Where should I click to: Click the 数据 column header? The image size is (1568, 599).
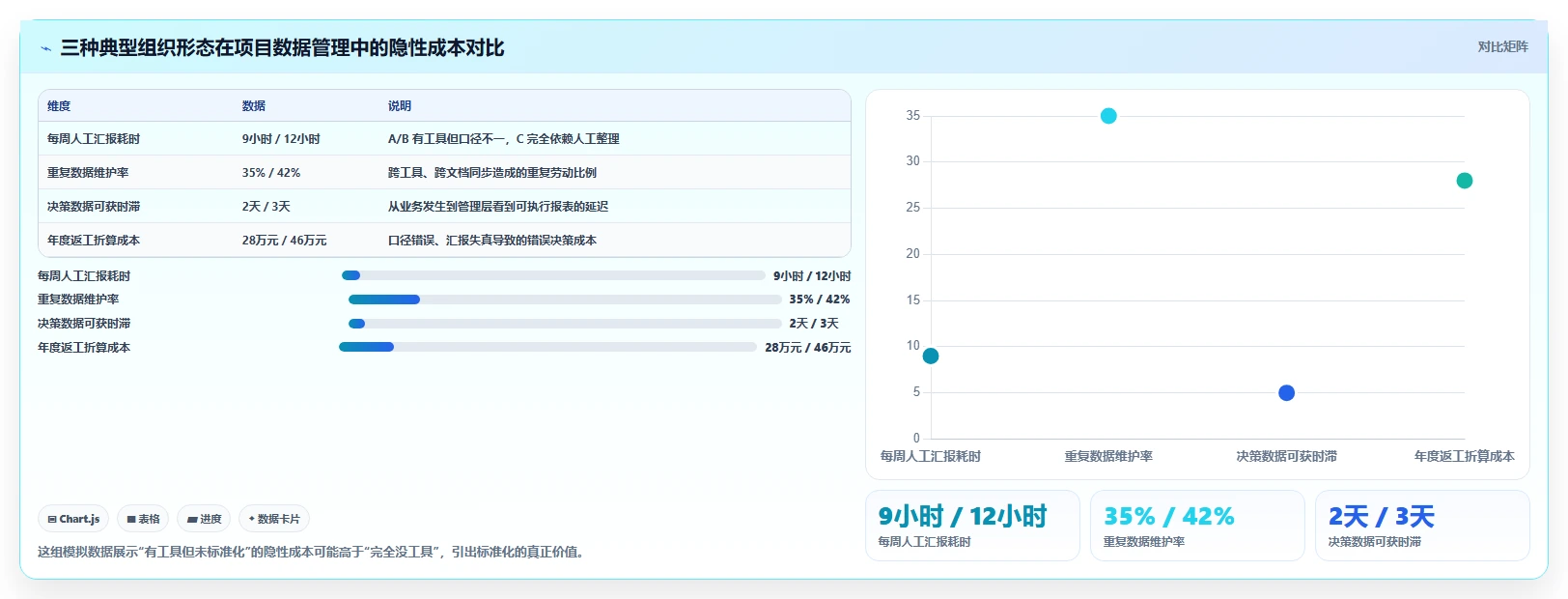point(254,106)
